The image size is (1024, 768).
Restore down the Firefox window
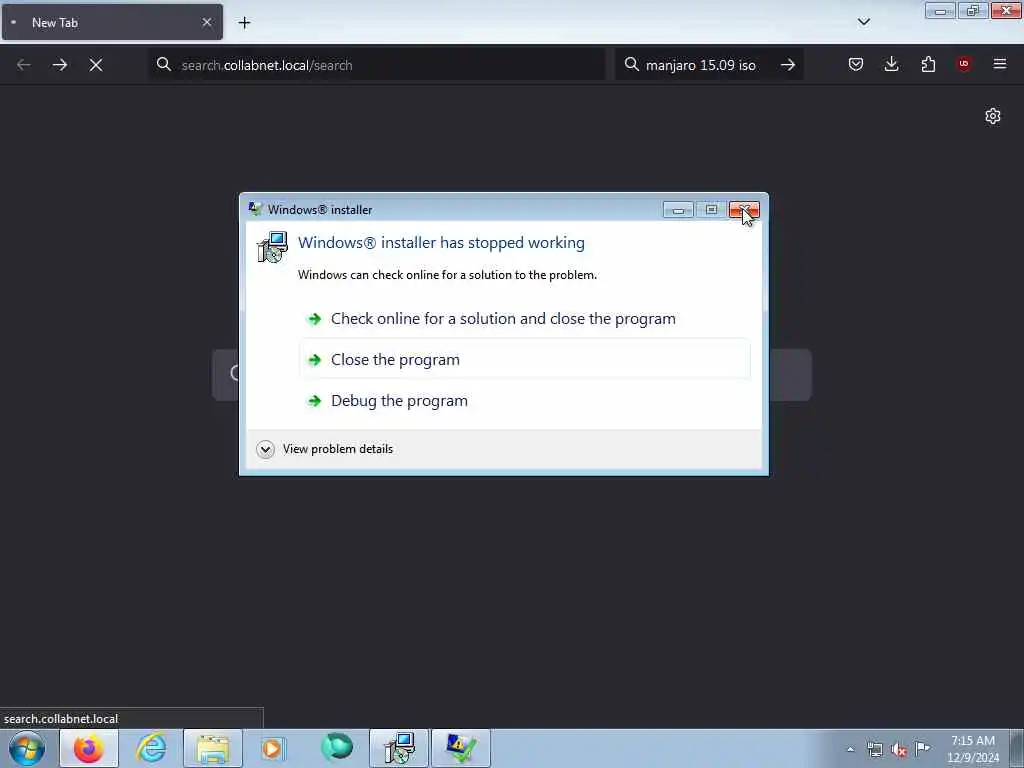973,11
